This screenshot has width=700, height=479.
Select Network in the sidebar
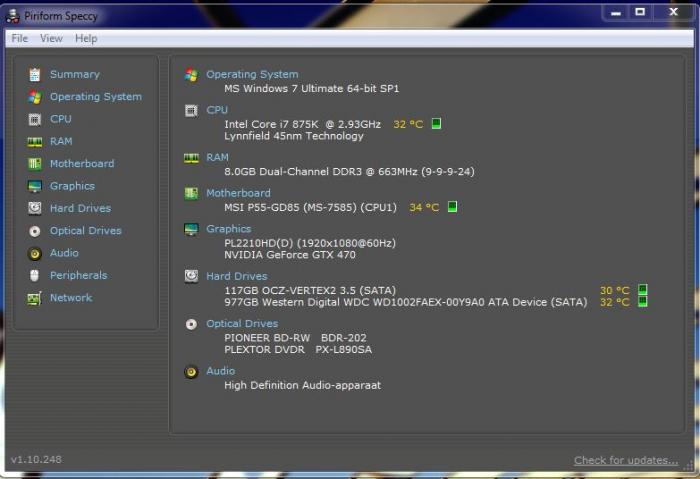point(71,298)
